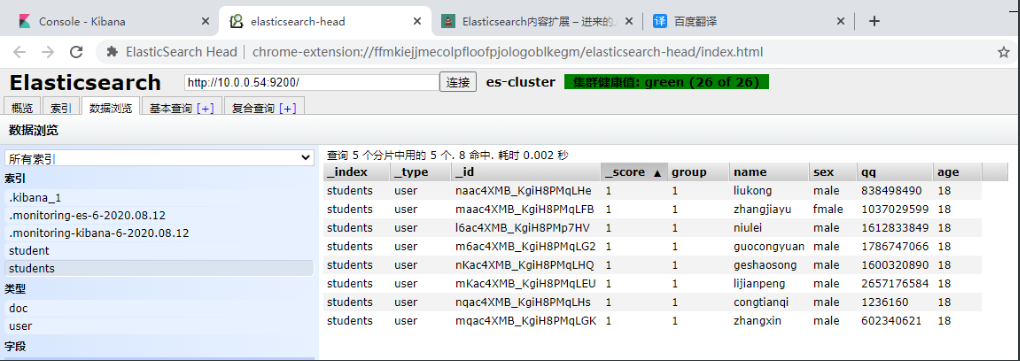The height and width of the screenshot is (361, 1020).
Task: Click the browser back arrow
Action: click(20, 52)
